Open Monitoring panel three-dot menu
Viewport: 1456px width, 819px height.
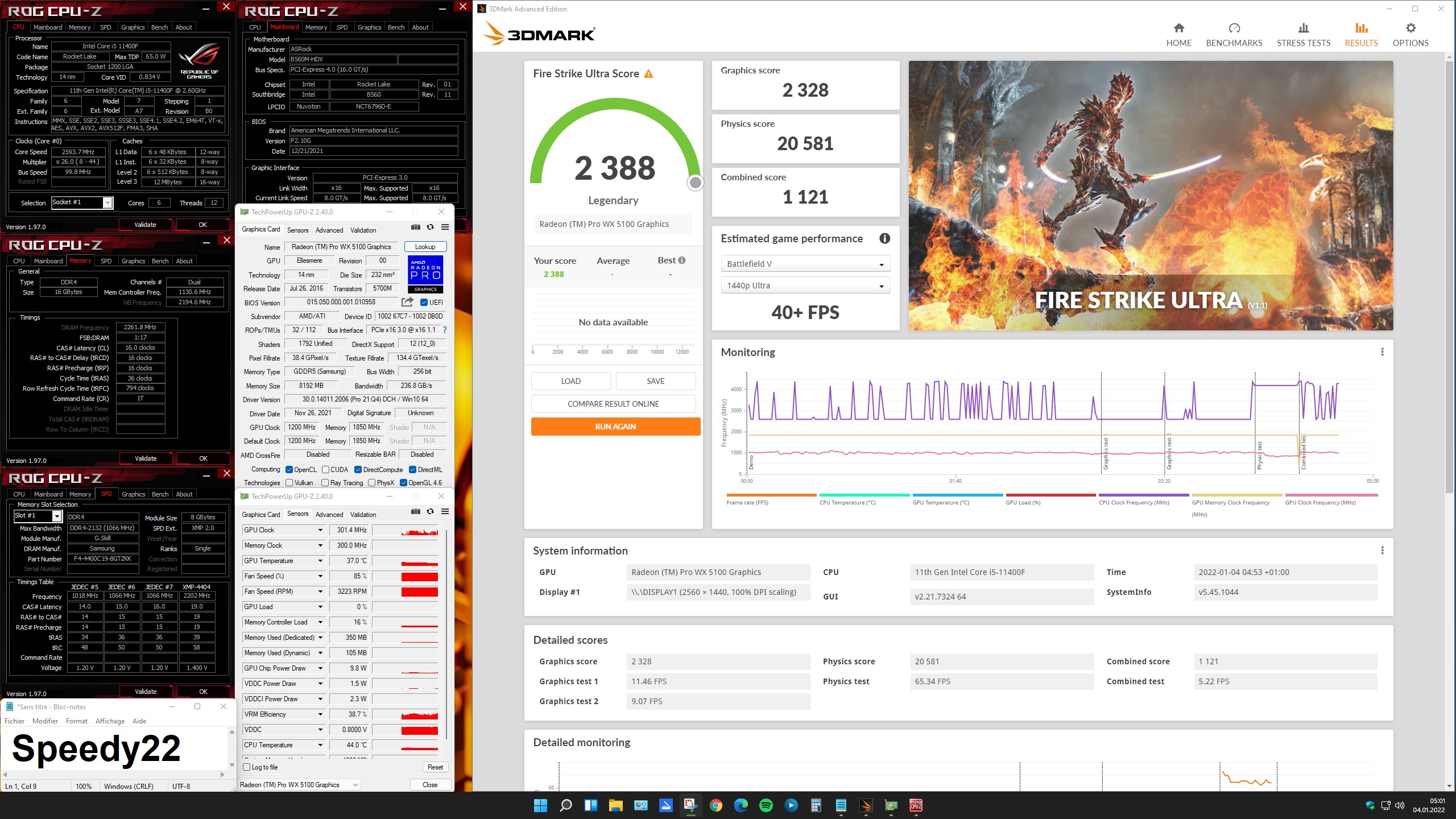click(1382, 352)
